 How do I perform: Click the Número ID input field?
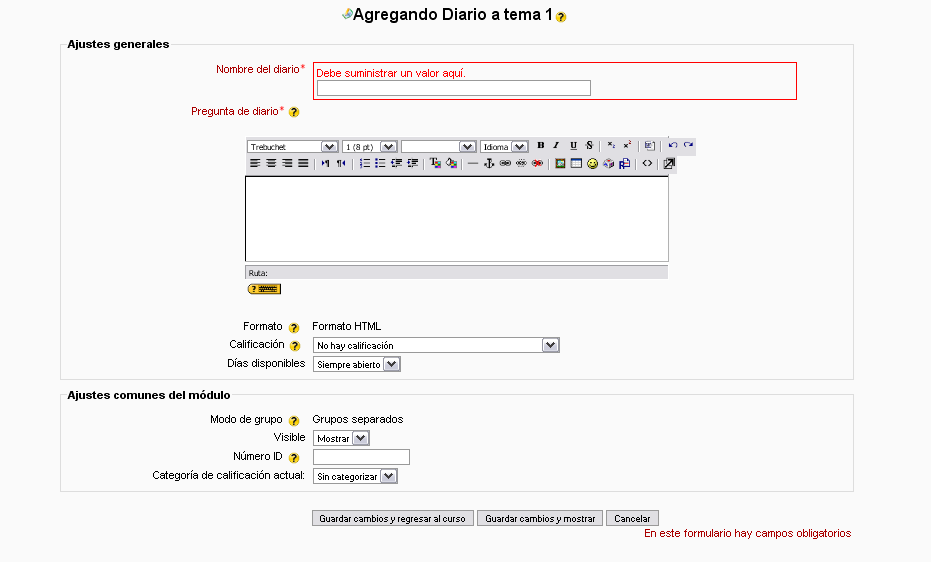point(361,457)
